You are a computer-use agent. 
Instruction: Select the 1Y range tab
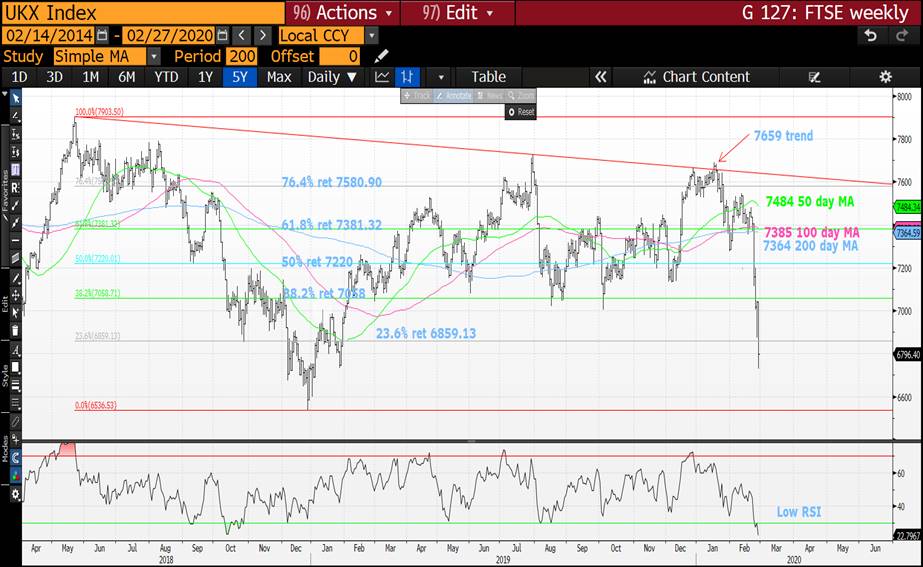coord(205,77)
